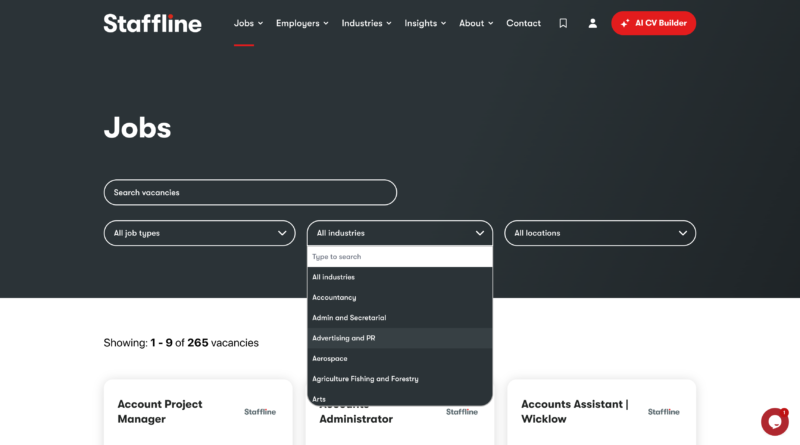Open saved jobs bookmark icon
The image size is (800, 445).
pyautogui.click(x=563, y=23)
